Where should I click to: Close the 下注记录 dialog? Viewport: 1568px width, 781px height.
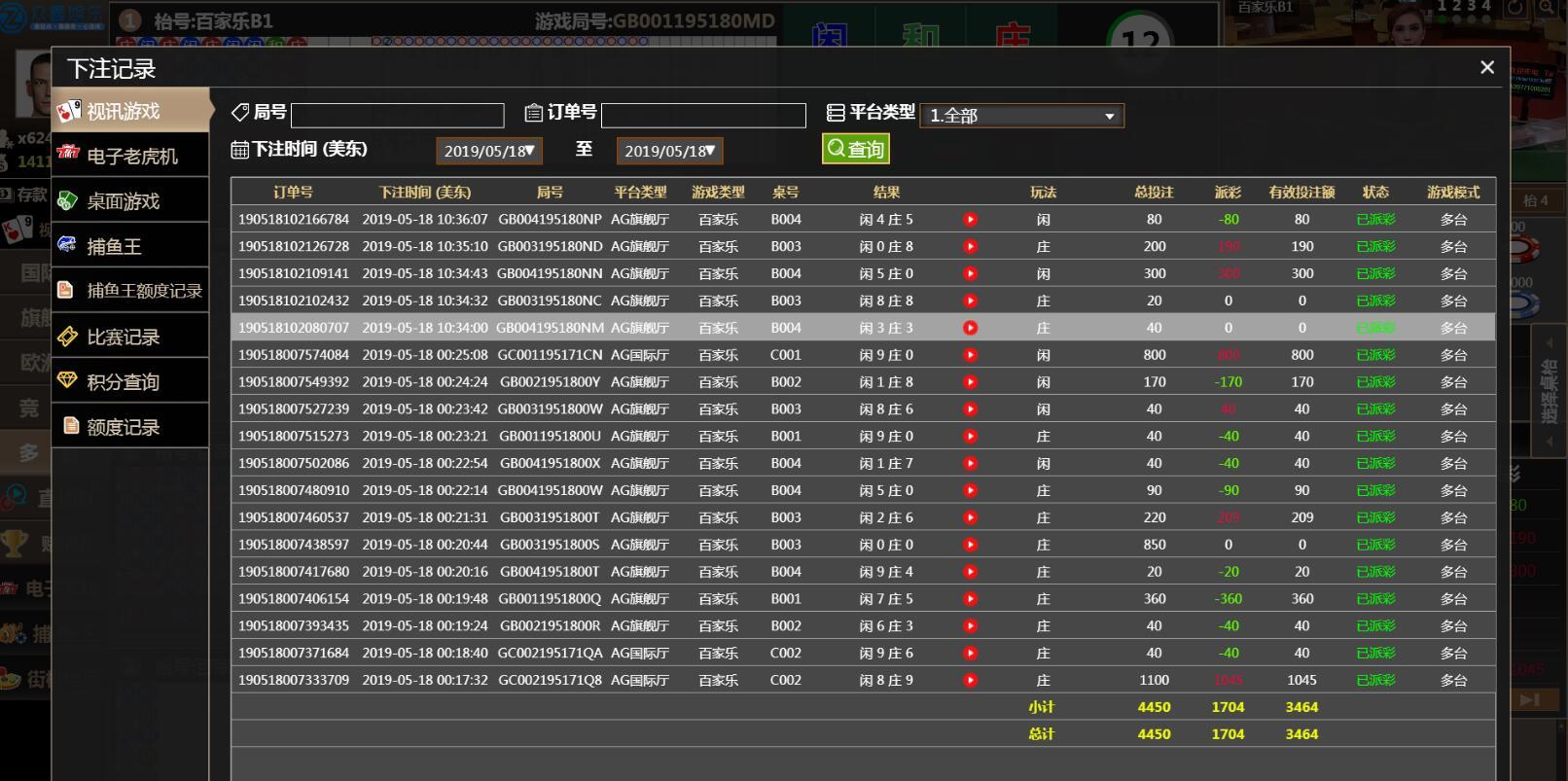click(x=1486, y=67)
